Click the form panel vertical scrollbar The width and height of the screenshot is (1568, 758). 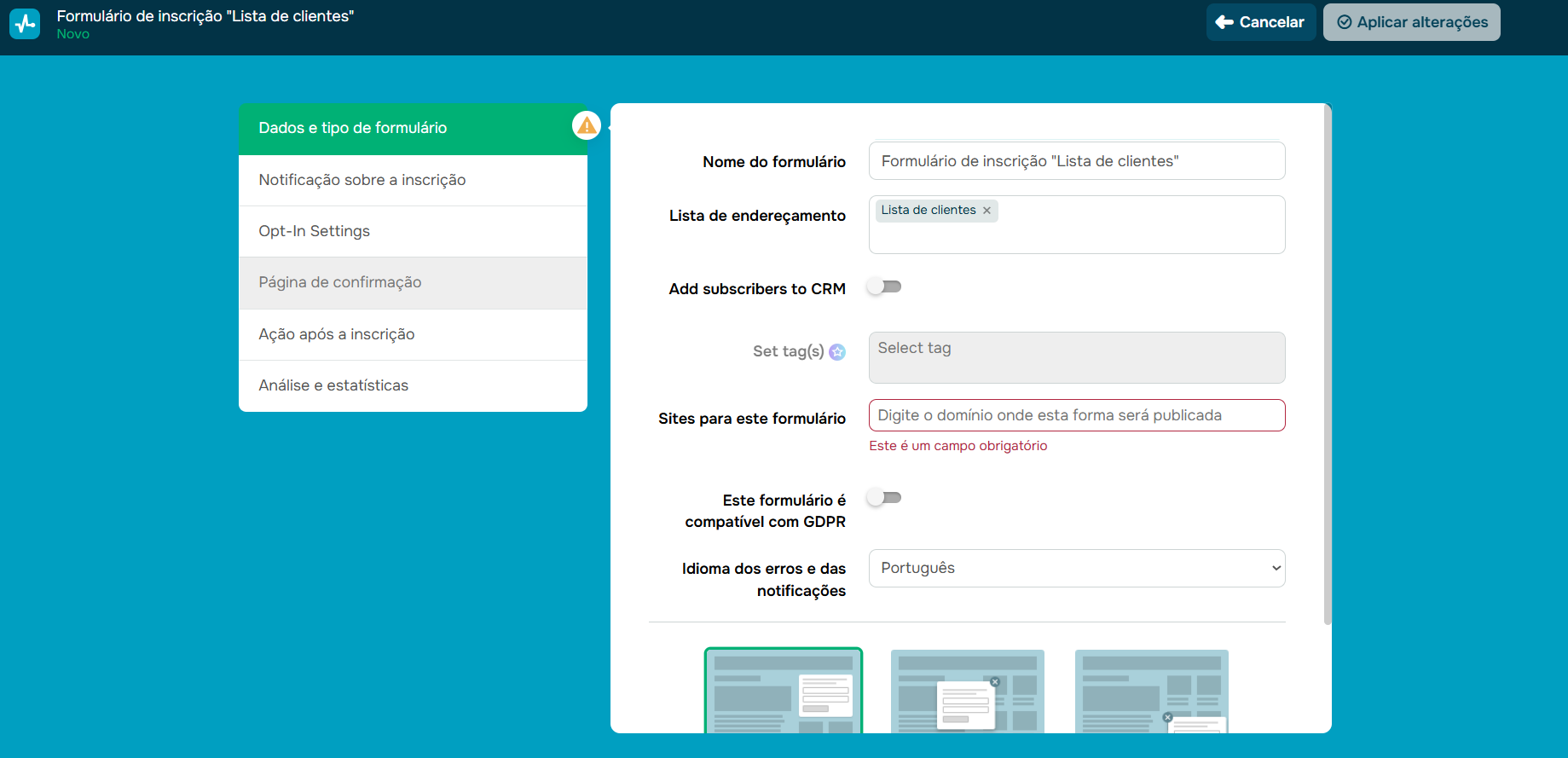[1328, 364]
